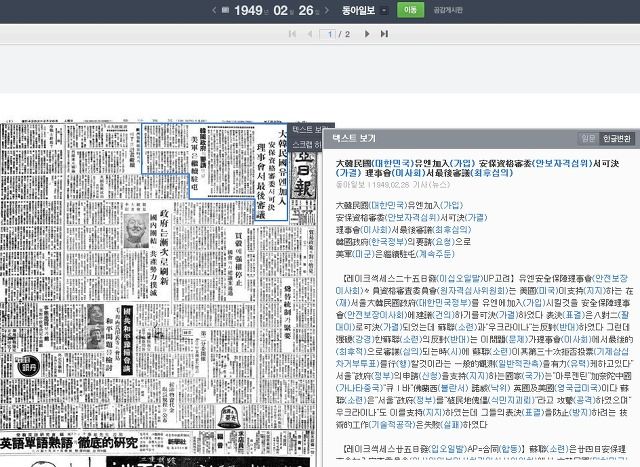Click the portrait photo of the smiling man
This screenshot has height=467, width=640.
tap(136, 230)
